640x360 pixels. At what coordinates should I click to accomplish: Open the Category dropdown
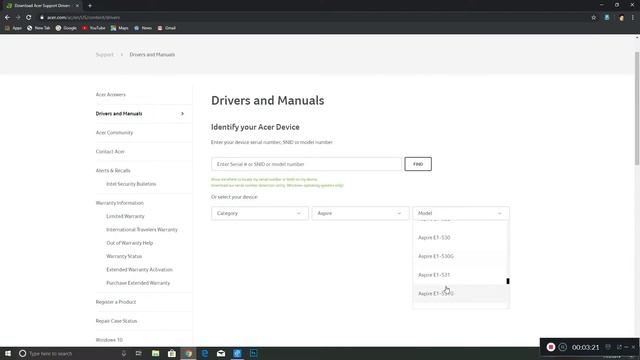(260, 213)
